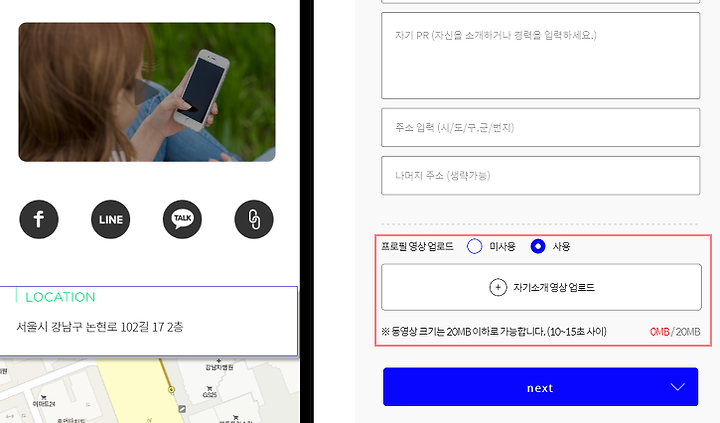Click the 0MB/20MB upload size indicator
Viewport: 720px width, 423px height.
(x=675, y=332)
